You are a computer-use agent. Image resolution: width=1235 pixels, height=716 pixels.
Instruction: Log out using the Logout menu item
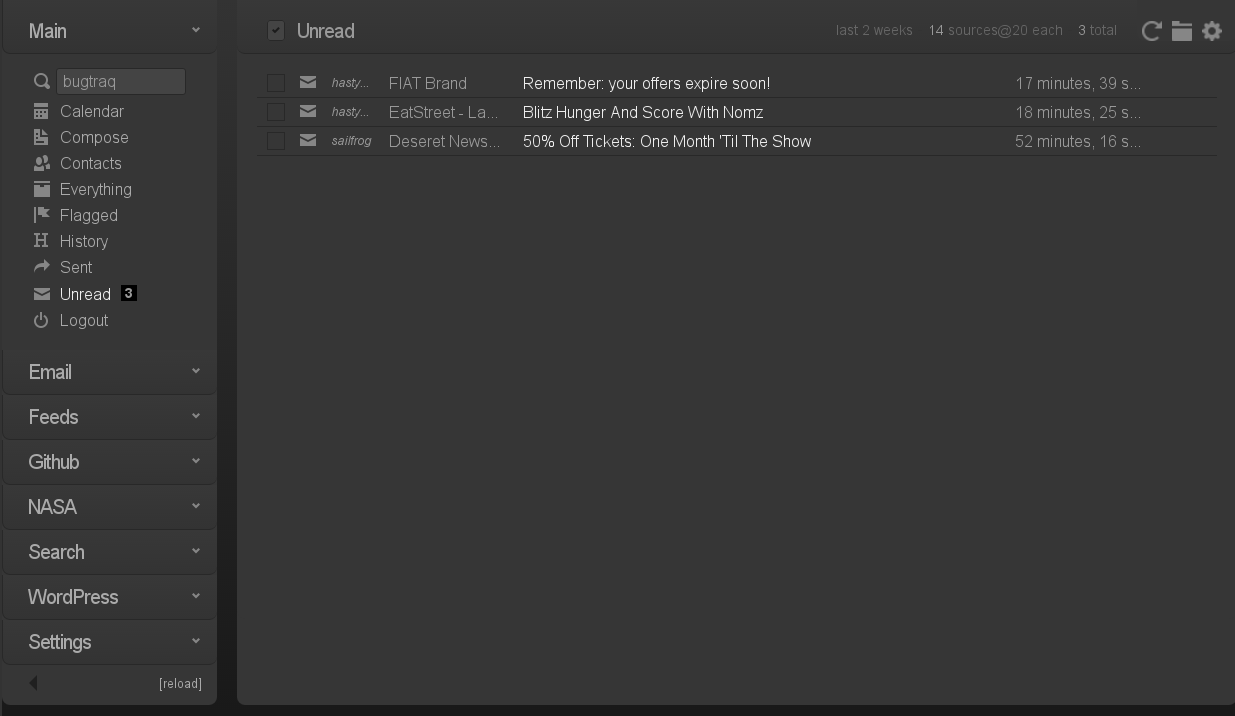83,320
